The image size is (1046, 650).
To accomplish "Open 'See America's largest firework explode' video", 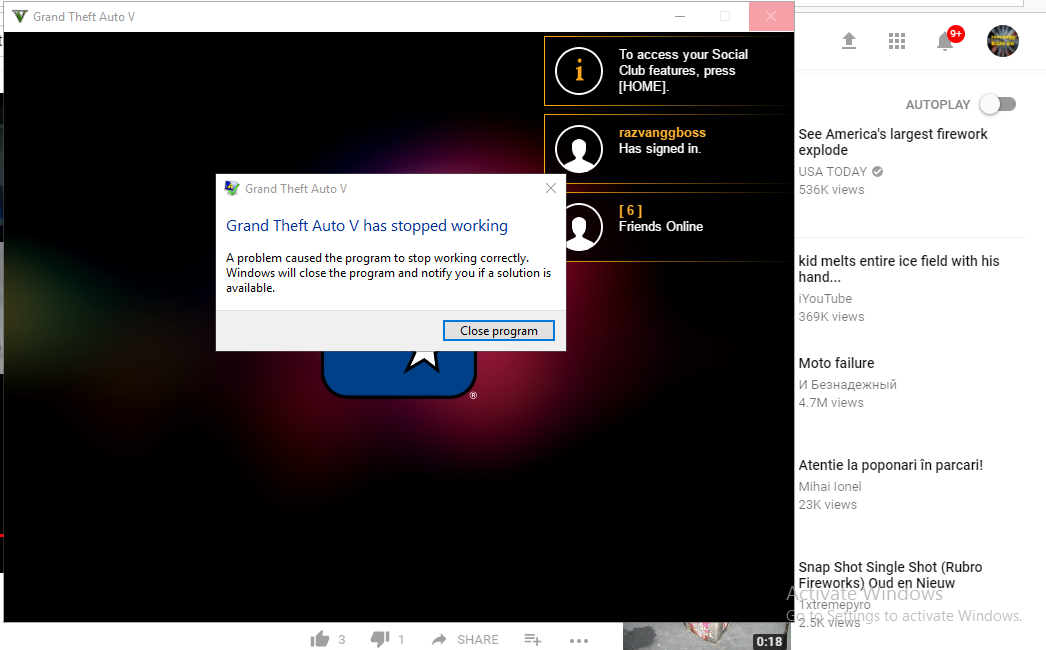I will click(893, 141).
